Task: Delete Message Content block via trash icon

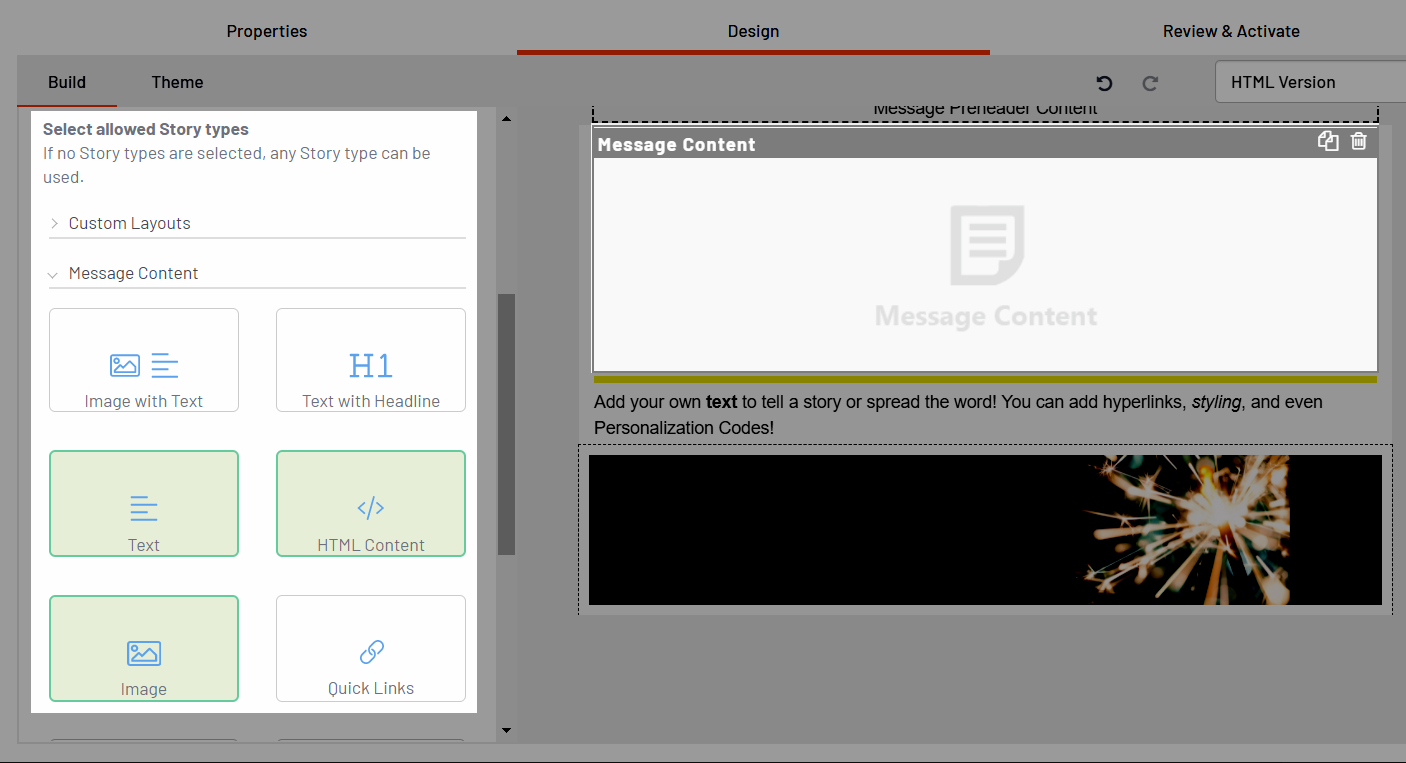Action: [x=1358, y=142]
